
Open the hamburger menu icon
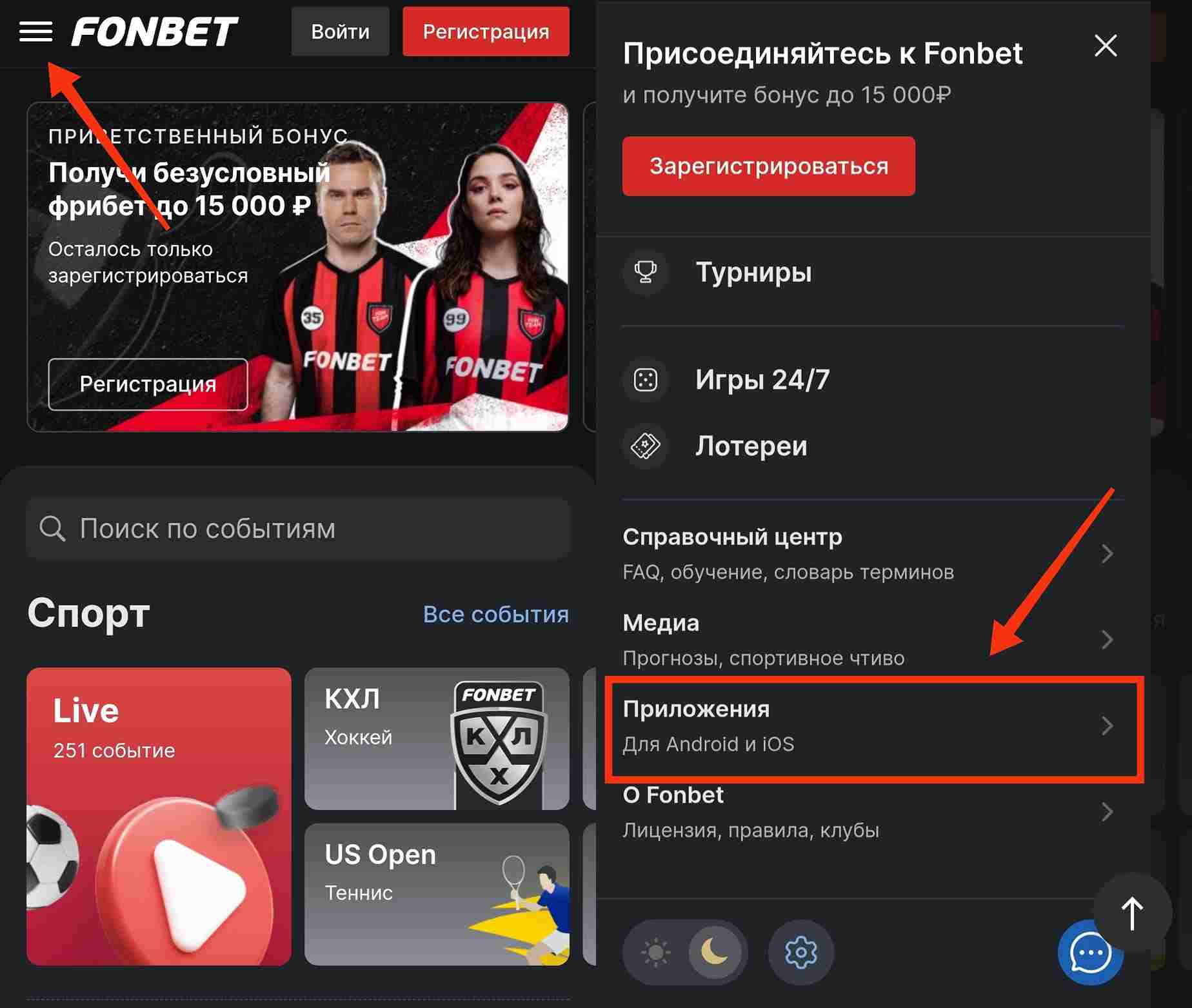tap(35, 31)
